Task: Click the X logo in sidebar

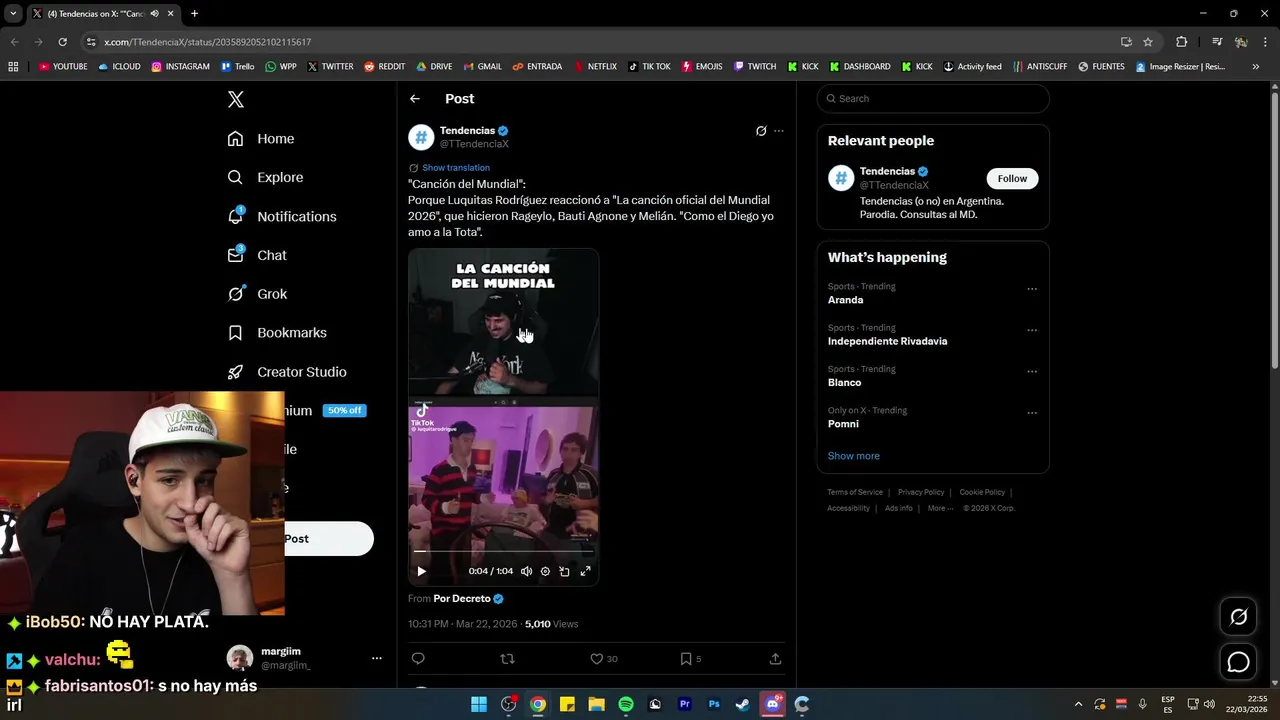Action: 236,99
